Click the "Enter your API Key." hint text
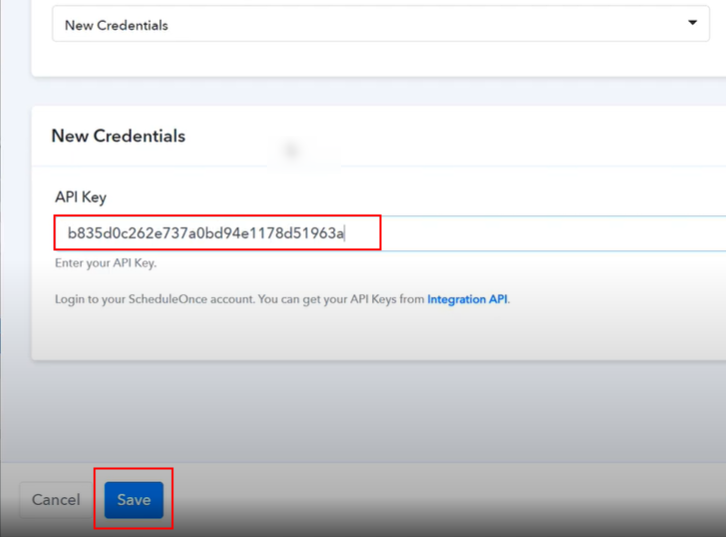The width and height of the screenshot is (726, 537). (105, 263)
